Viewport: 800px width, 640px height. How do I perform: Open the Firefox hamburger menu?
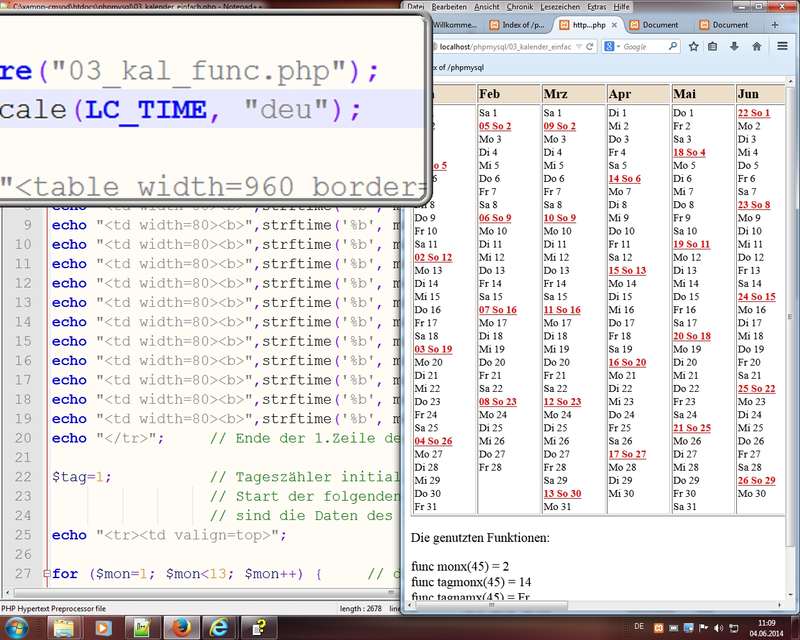[x=783, y=46]
